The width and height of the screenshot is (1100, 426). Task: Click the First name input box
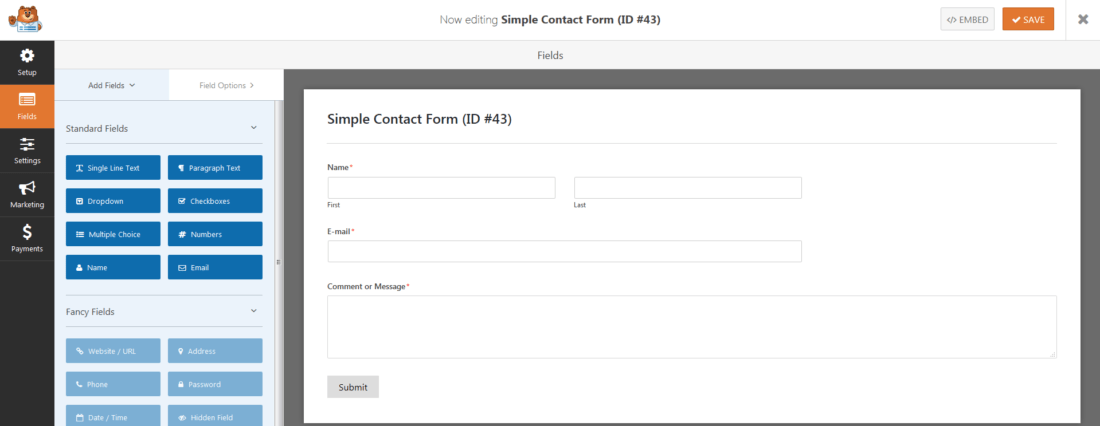point(441,187)
